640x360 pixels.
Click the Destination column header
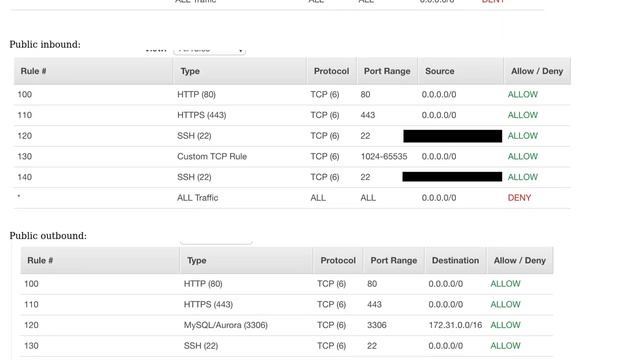tap(456, 260)
